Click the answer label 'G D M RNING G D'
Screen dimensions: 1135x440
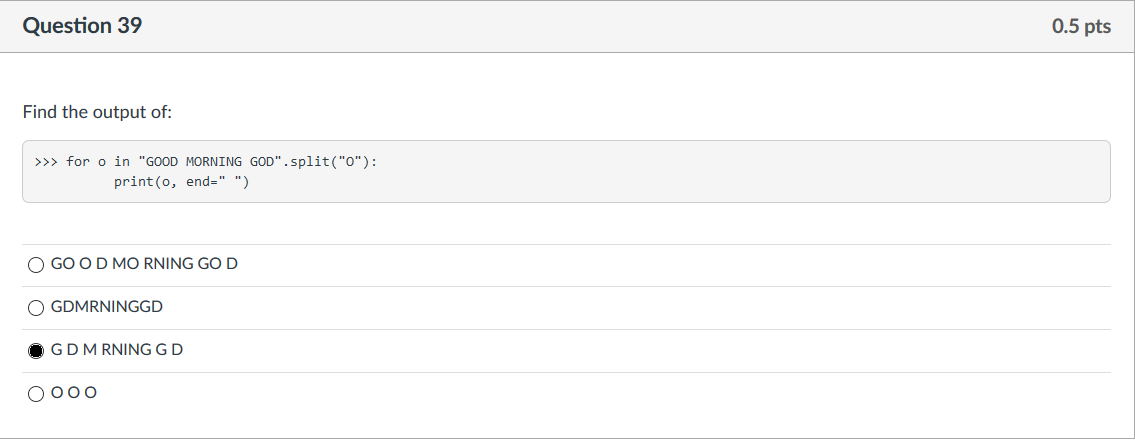117,350
